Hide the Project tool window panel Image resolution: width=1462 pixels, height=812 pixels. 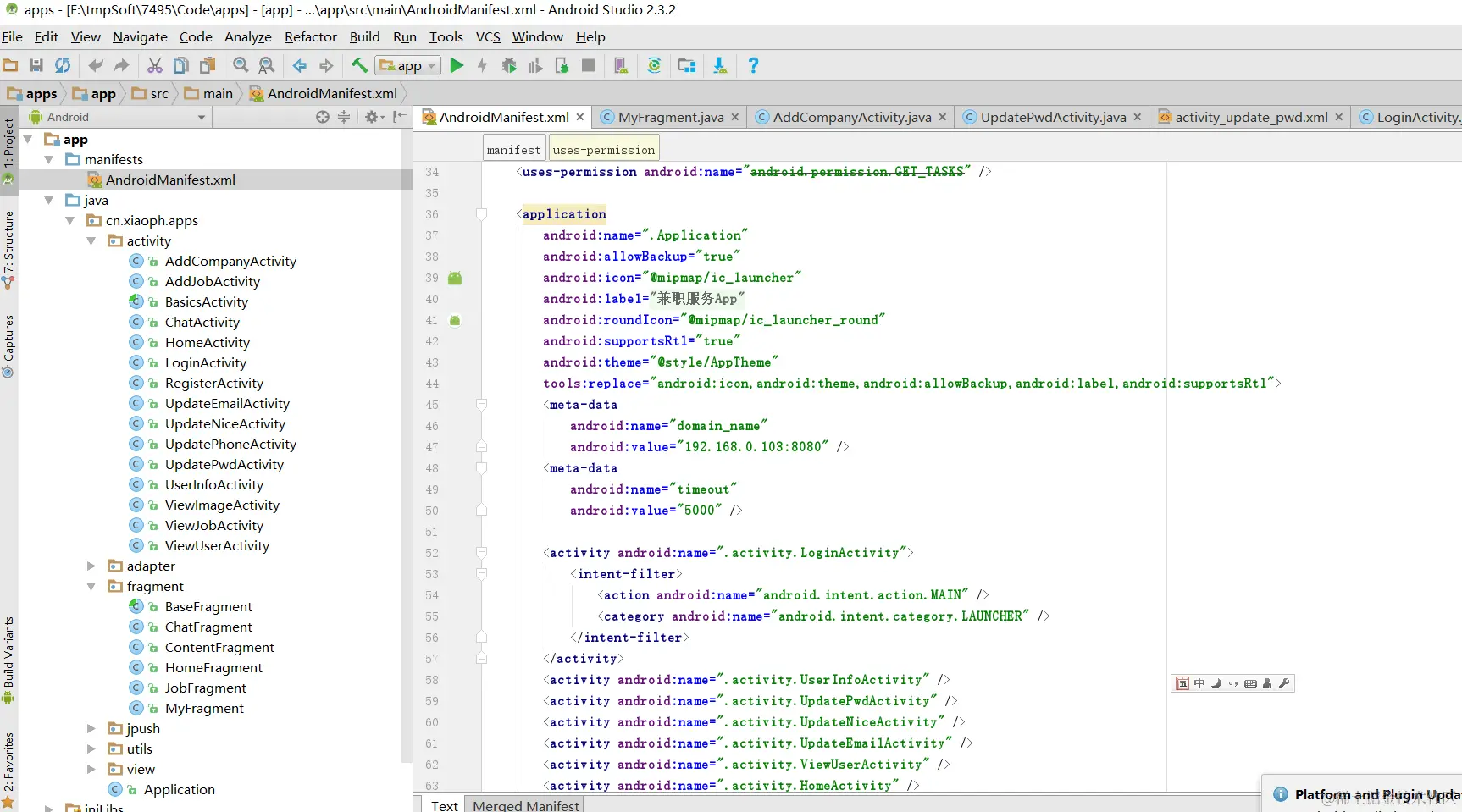tap(400, 117)
